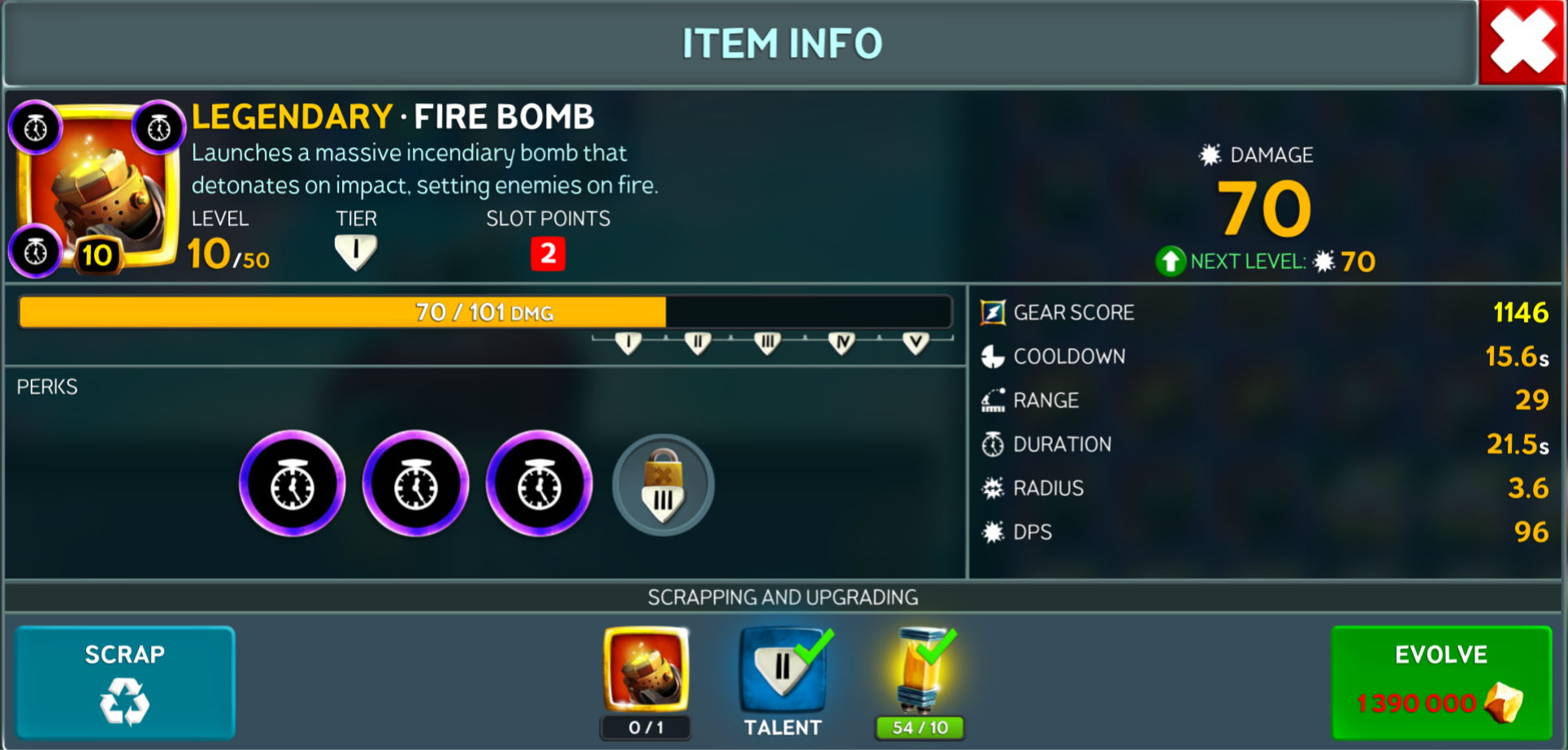Viewport: 1568px width, 750px height.
Task: Close the Item Info window
Action: 1523,42
